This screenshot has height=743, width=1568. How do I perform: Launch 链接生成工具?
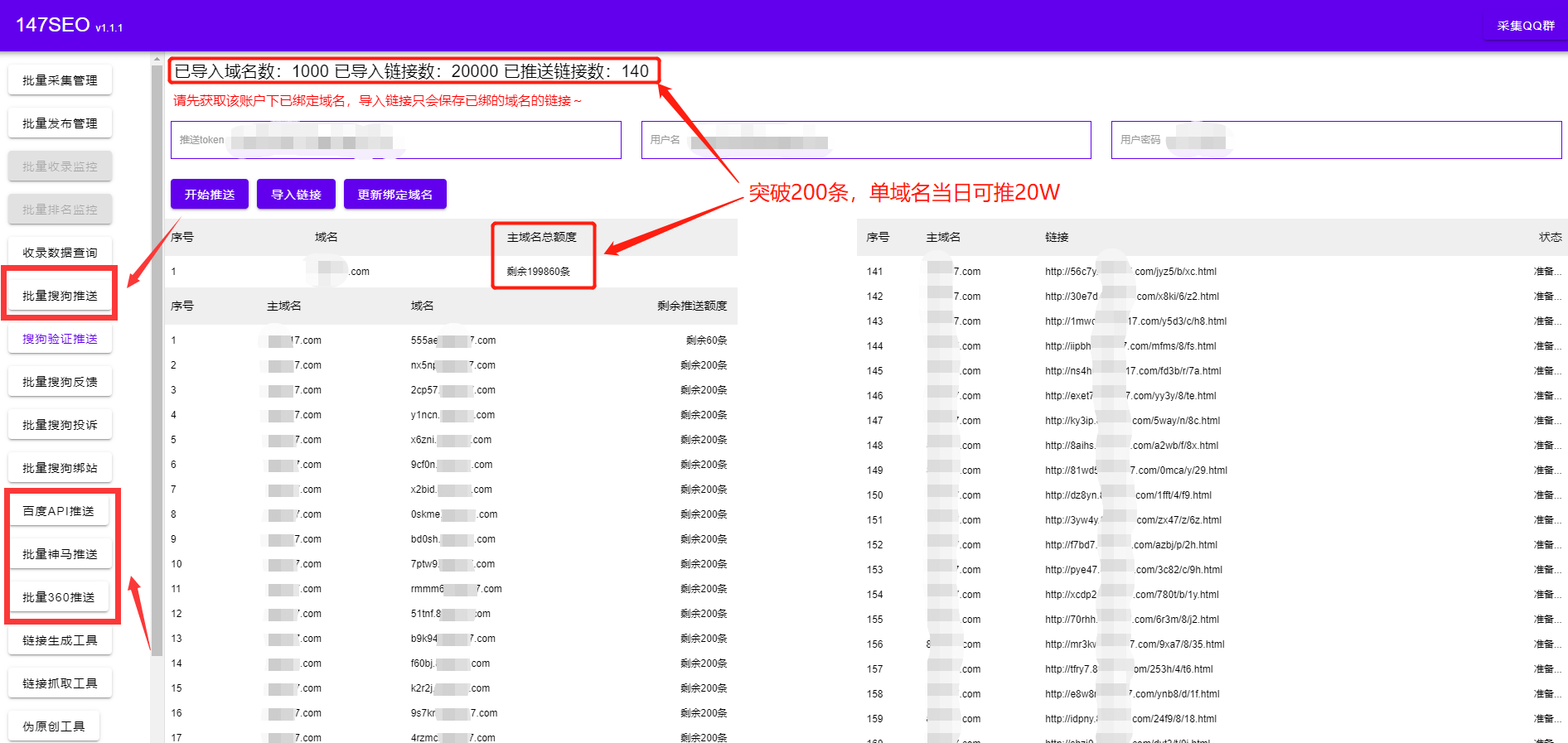pos(60,640)
